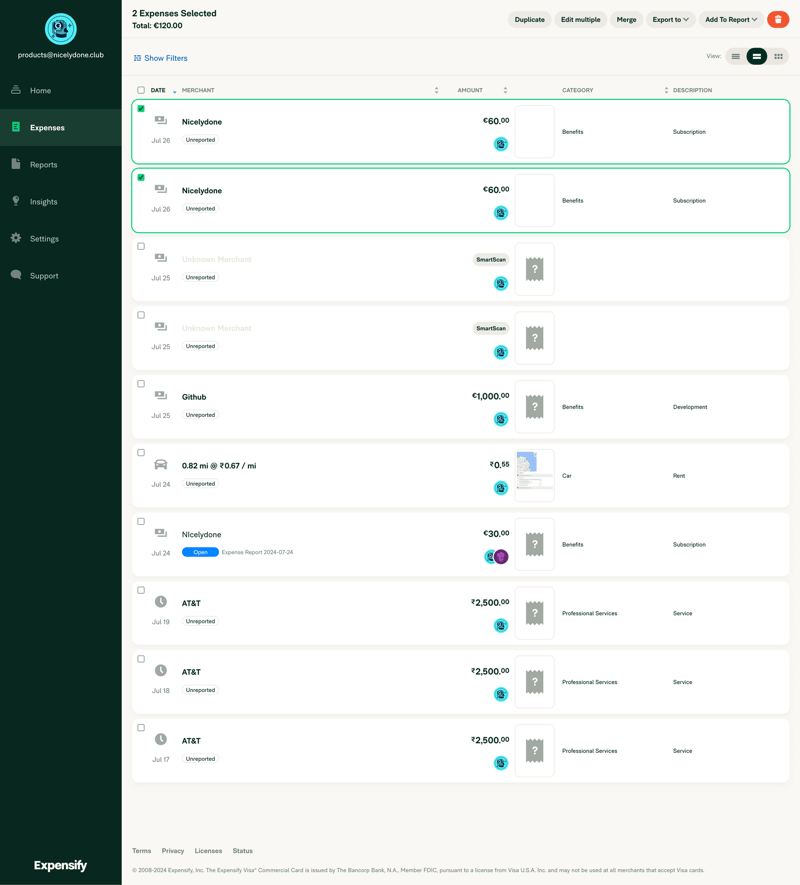
Task: Switch to the grid view layout
Action: (778, 56)
